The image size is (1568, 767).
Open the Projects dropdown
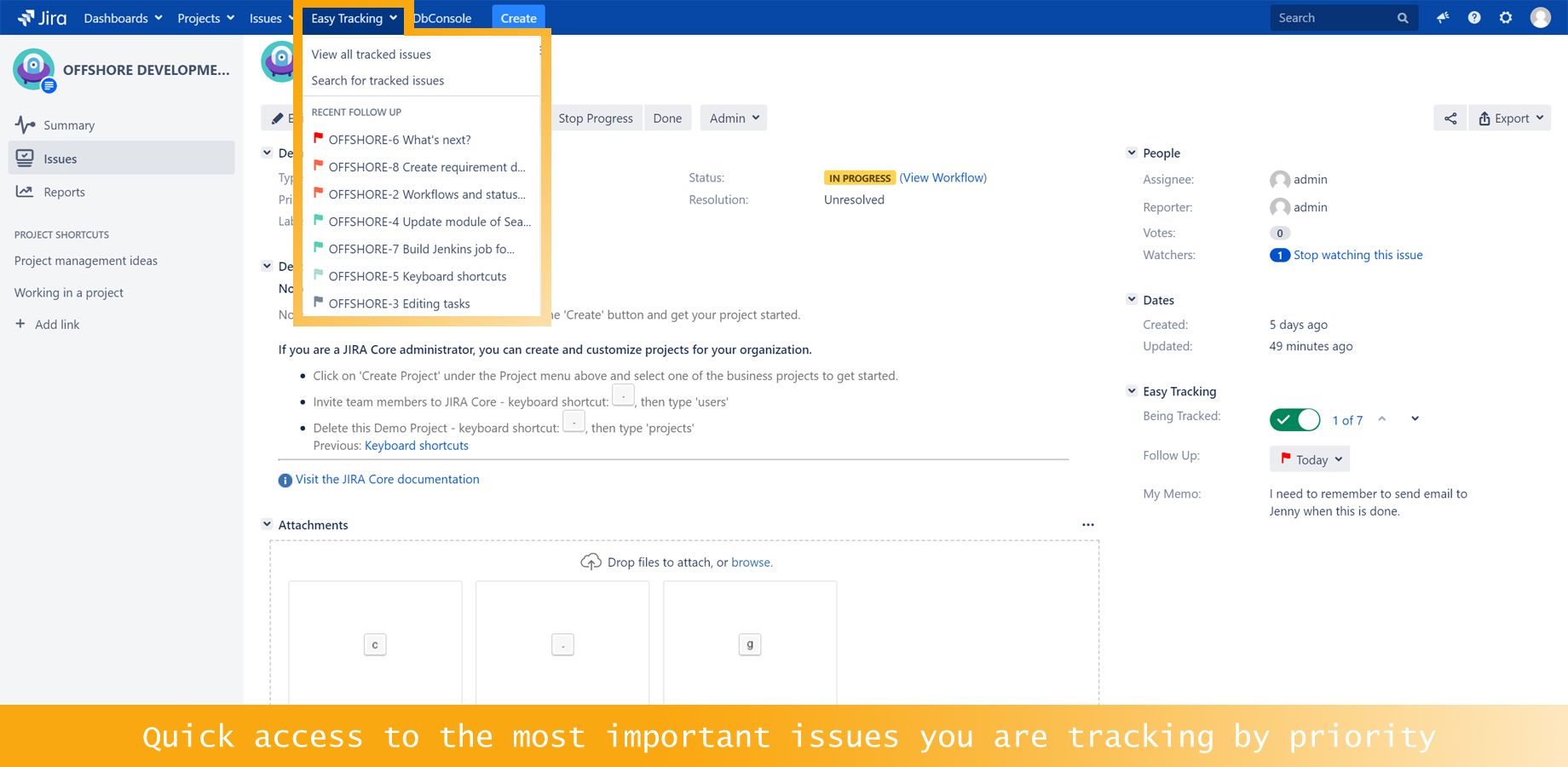pos(205,18)
